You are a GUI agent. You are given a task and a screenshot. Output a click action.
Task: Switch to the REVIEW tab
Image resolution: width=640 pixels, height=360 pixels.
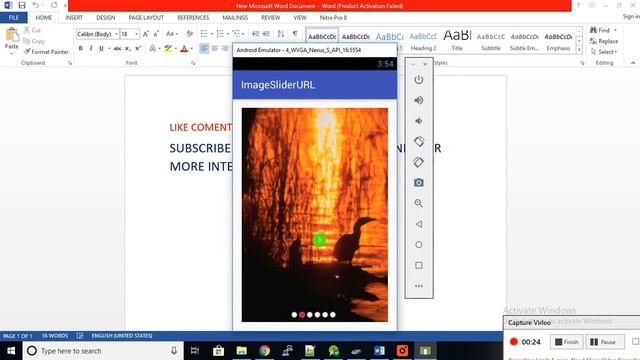[271, 18]
